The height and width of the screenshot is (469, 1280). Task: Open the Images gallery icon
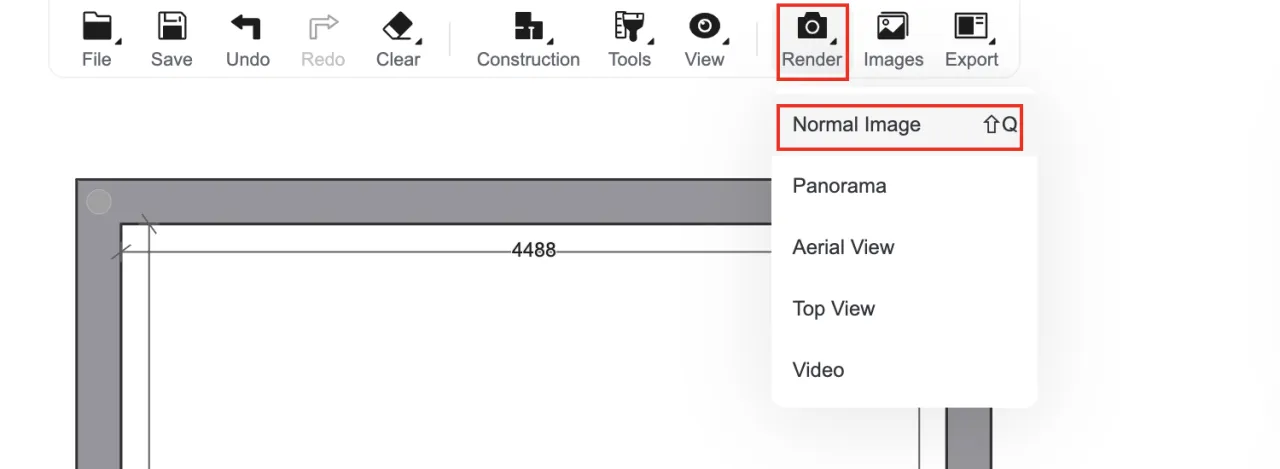(893, 27)
